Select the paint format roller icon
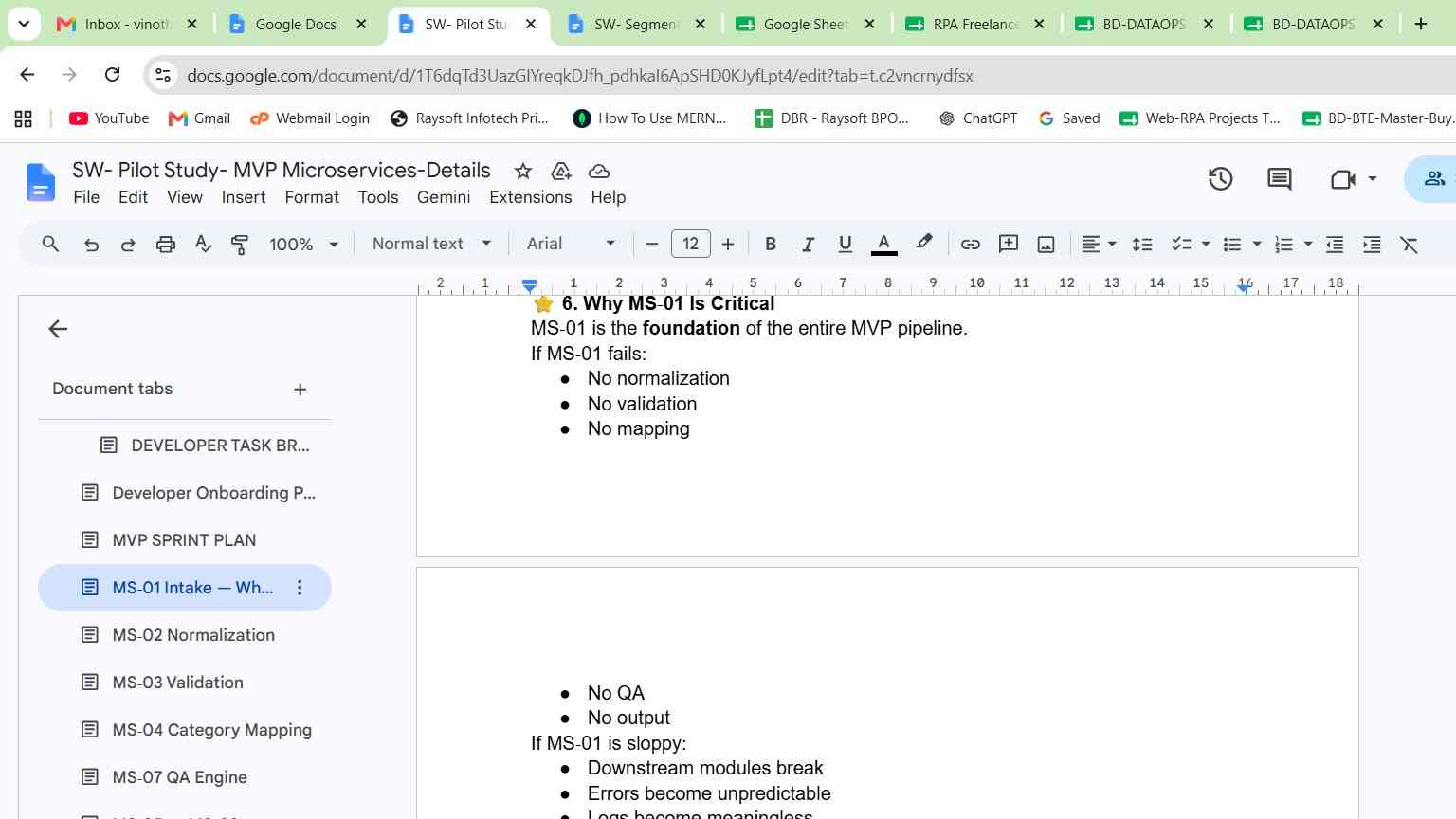This screenshot has height=819, width=1456. (x=240, y=245)
